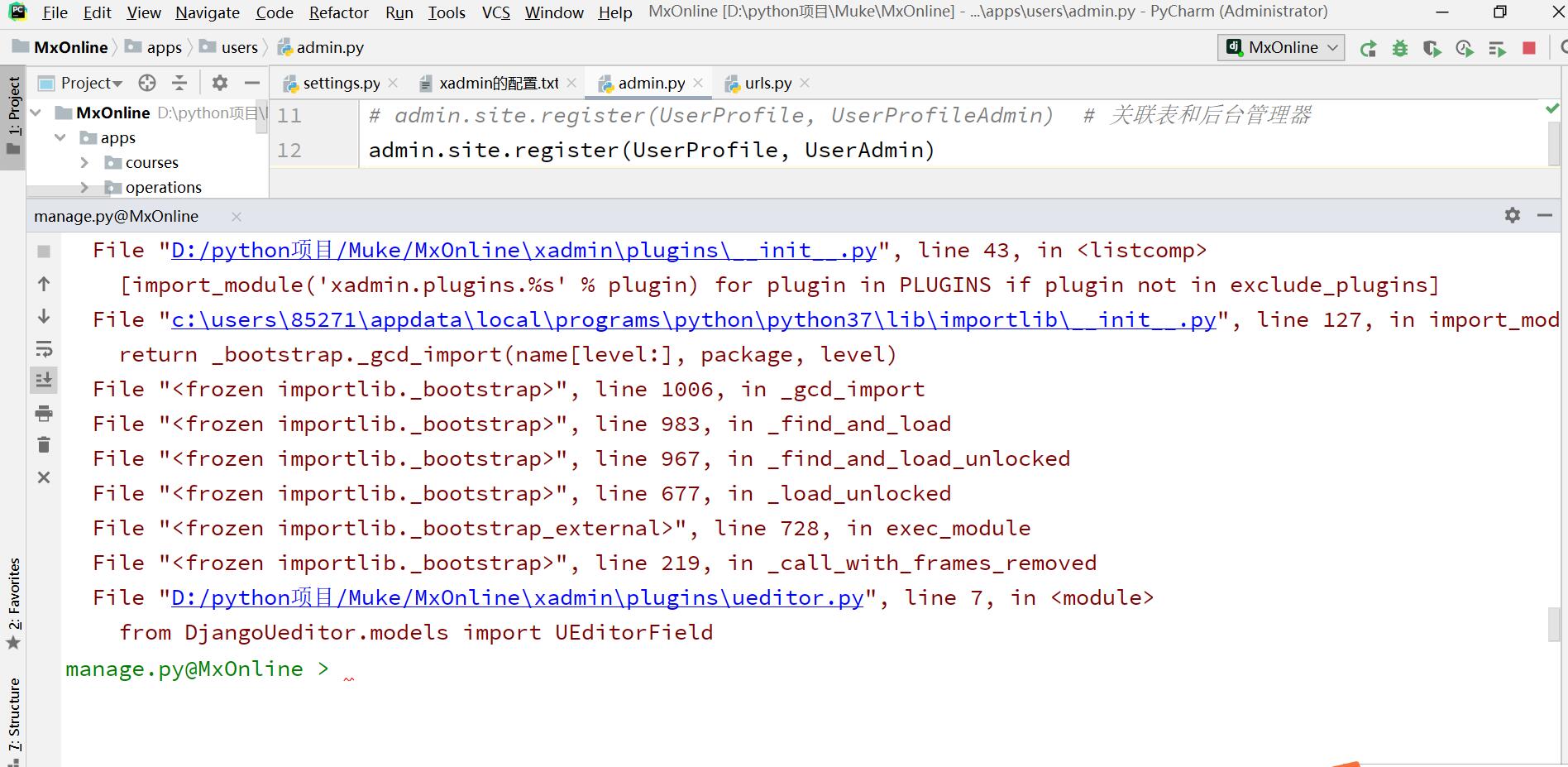This screenshot has width=1568, height=767.
Task: Open the View menu
Action: click(x=144, y=12)
